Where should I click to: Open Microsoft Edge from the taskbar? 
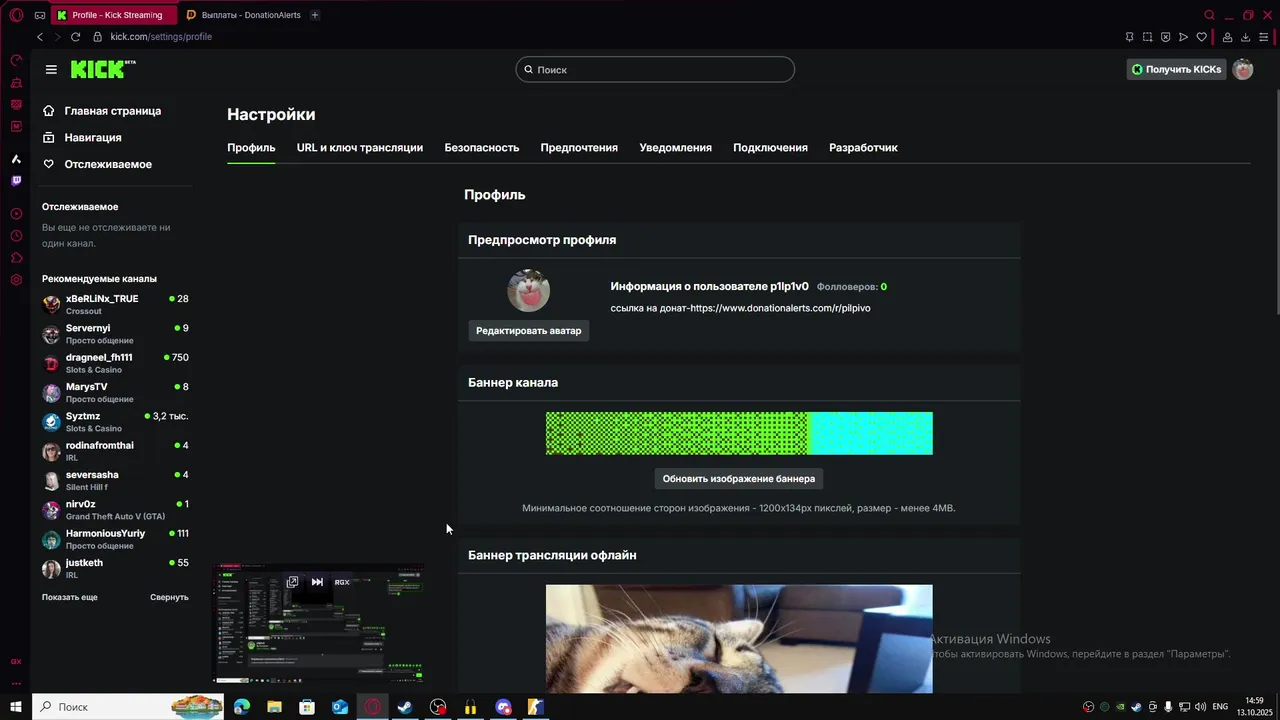241,707
